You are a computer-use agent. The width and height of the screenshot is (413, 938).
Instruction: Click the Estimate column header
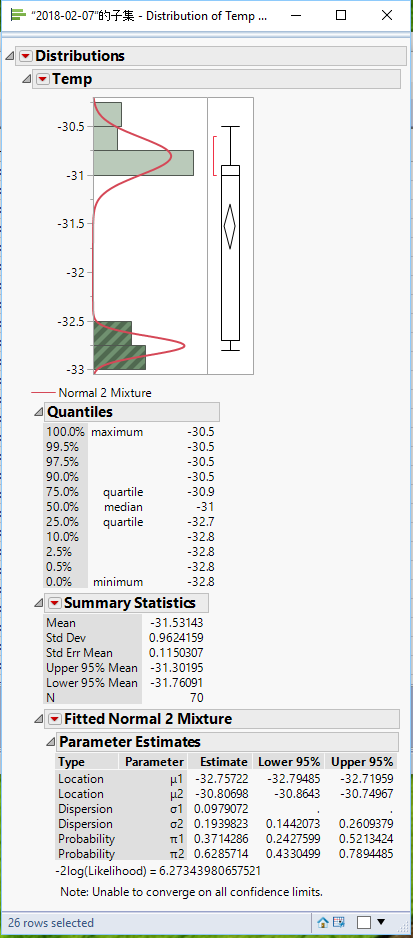pos(224,762)
